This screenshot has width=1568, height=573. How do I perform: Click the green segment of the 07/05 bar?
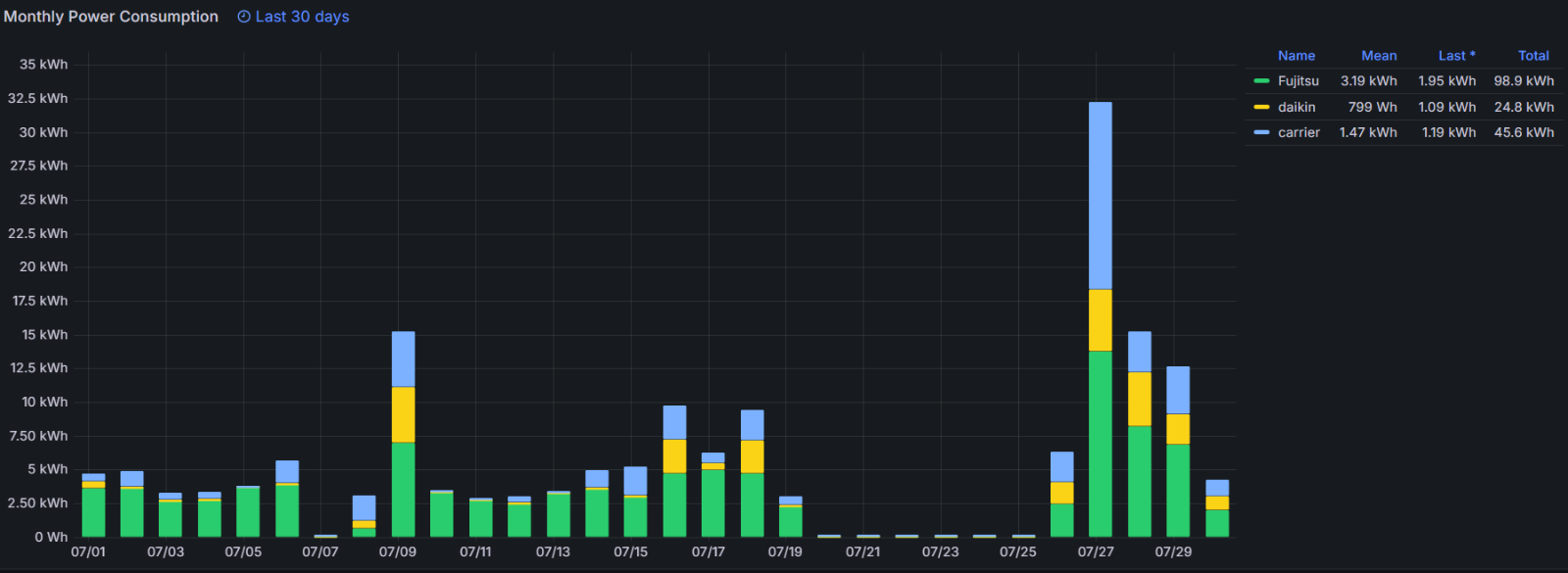click(x=248, y=512)
